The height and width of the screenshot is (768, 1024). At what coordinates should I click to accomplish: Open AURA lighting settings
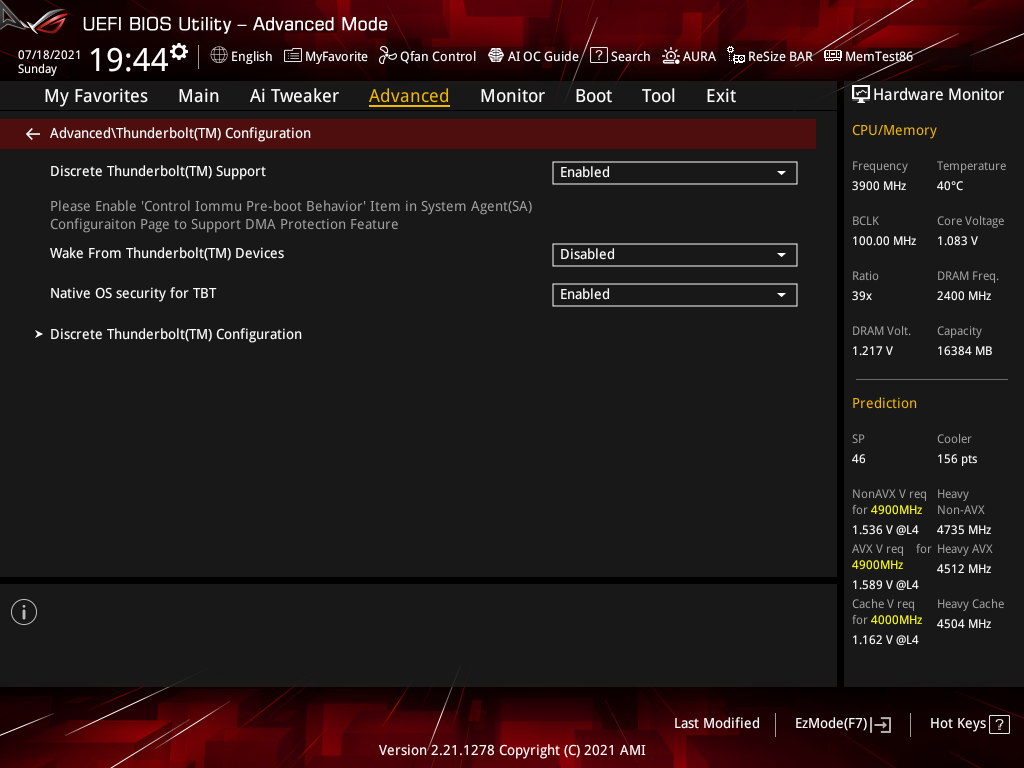[x=688, y=56]
